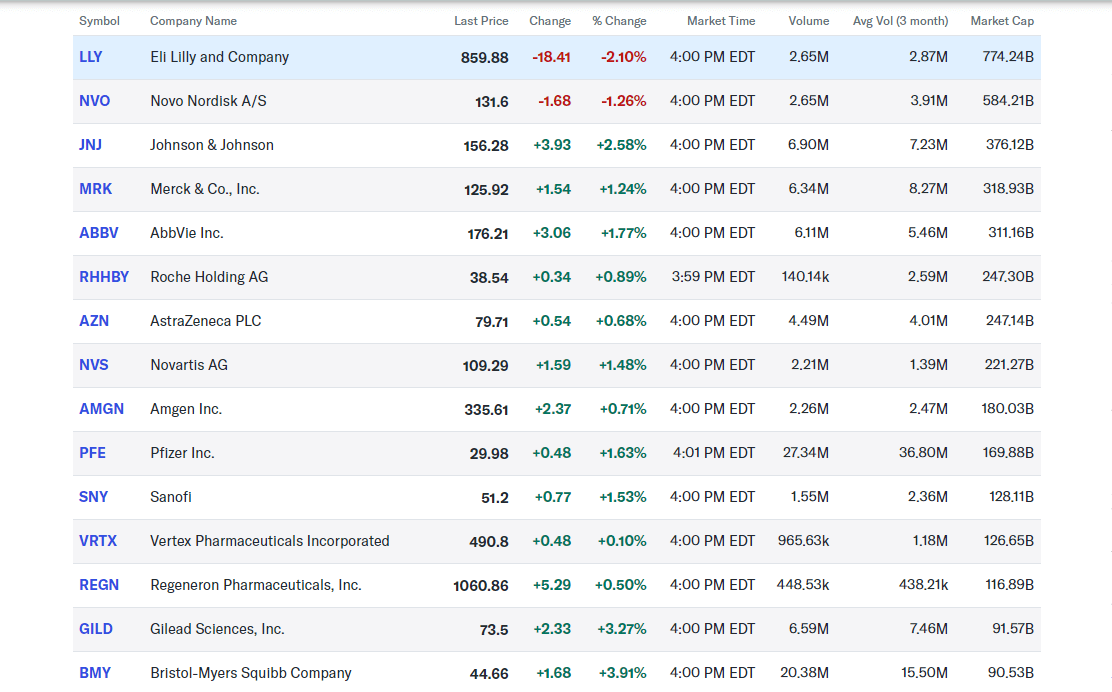
Task: Click the 376.12B market cap value
Action: pyautogui.click(x=1009, y=145)
